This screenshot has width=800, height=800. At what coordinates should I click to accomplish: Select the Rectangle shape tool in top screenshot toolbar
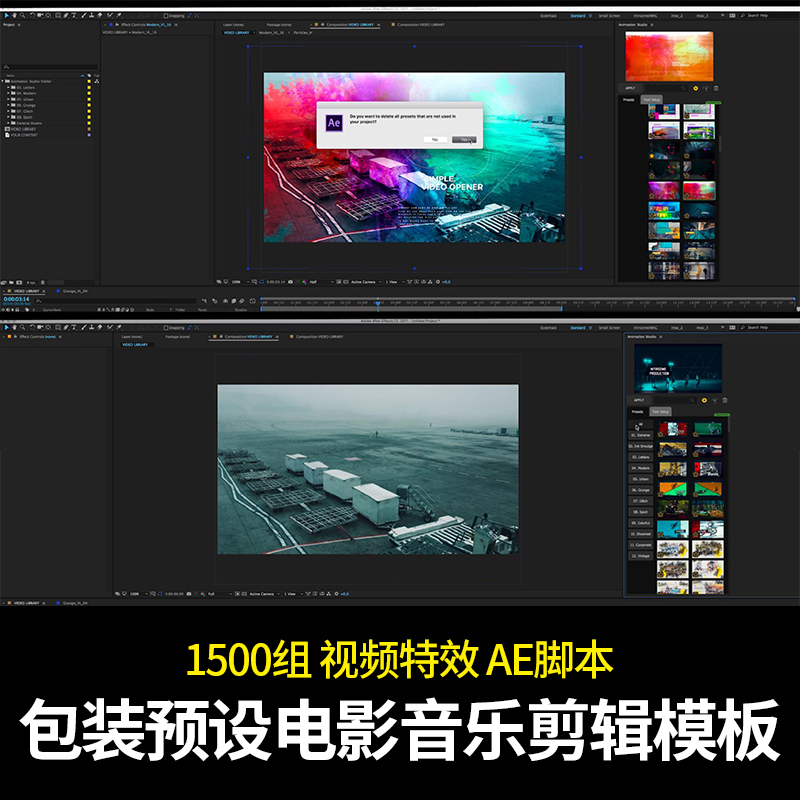click(x=58, y=16)
